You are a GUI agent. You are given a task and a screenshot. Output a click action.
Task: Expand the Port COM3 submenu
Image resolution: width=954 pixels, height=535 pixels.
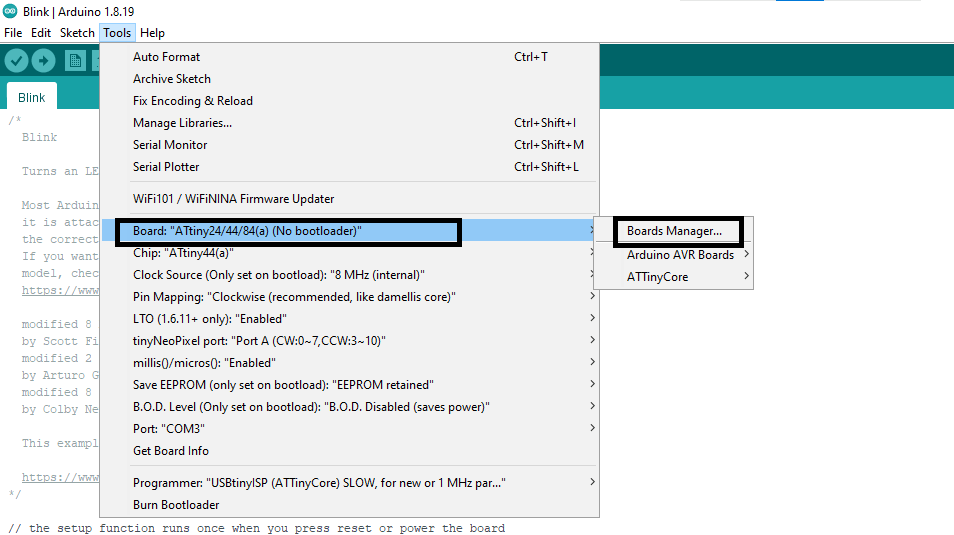click(x=349, y=428)
